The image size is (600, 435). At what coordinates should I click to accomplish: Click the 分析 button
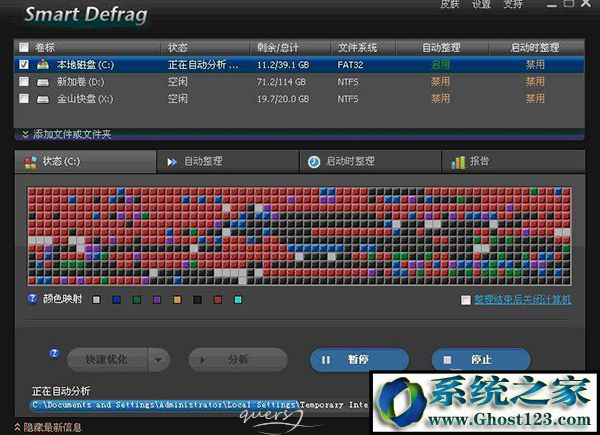(x=238, y=360)
